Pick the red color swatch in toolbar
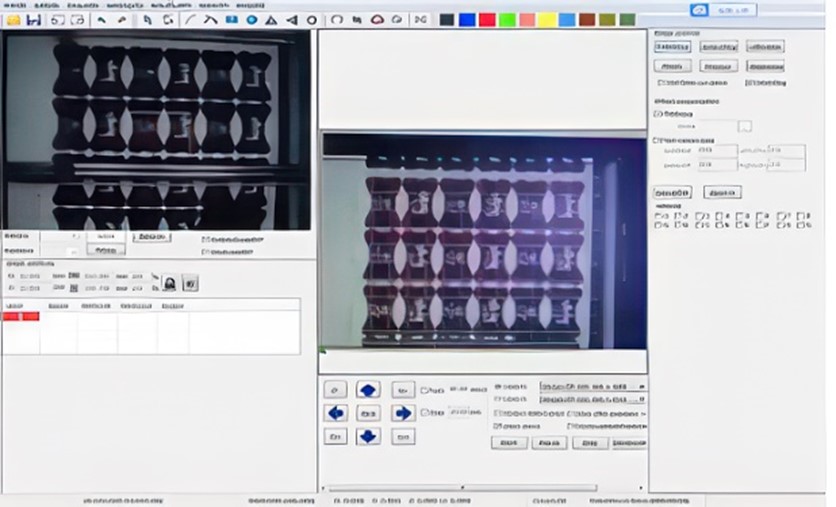The height and width of the screenshot is (507, 836). pos(487,20)
